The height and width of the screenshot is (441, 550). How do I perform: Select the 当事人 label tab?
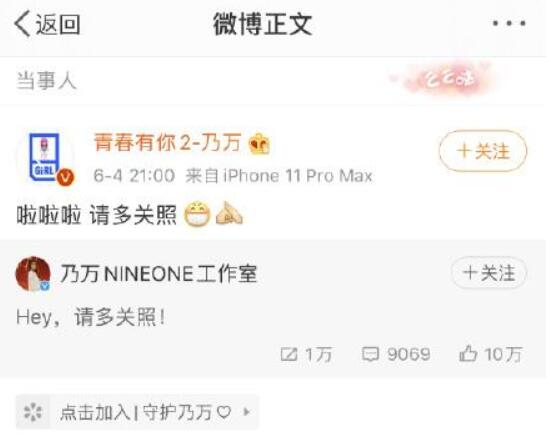tap(46, 81)
